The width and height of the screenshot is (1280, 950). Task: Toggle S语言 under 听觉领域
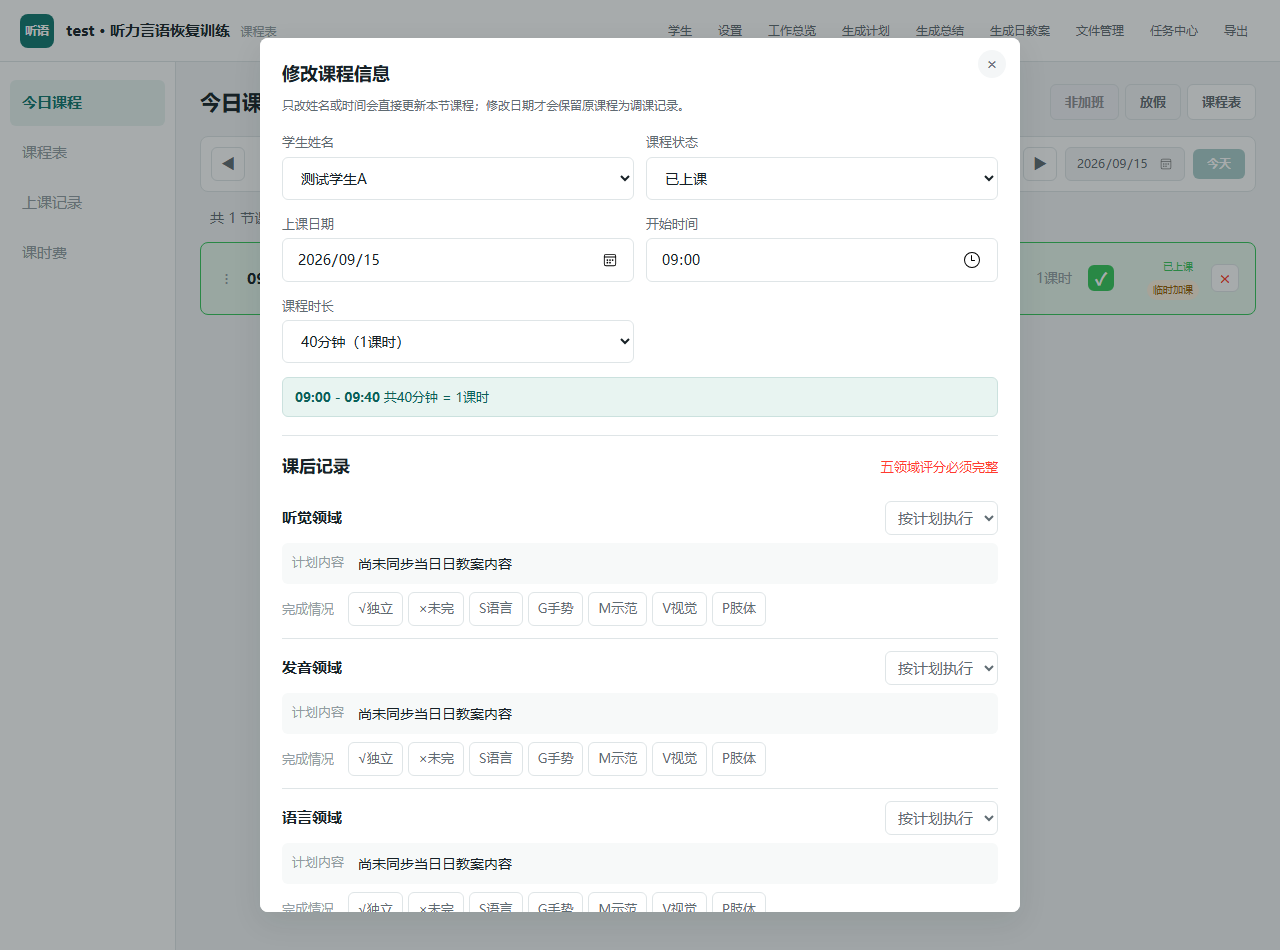point(496,609)
